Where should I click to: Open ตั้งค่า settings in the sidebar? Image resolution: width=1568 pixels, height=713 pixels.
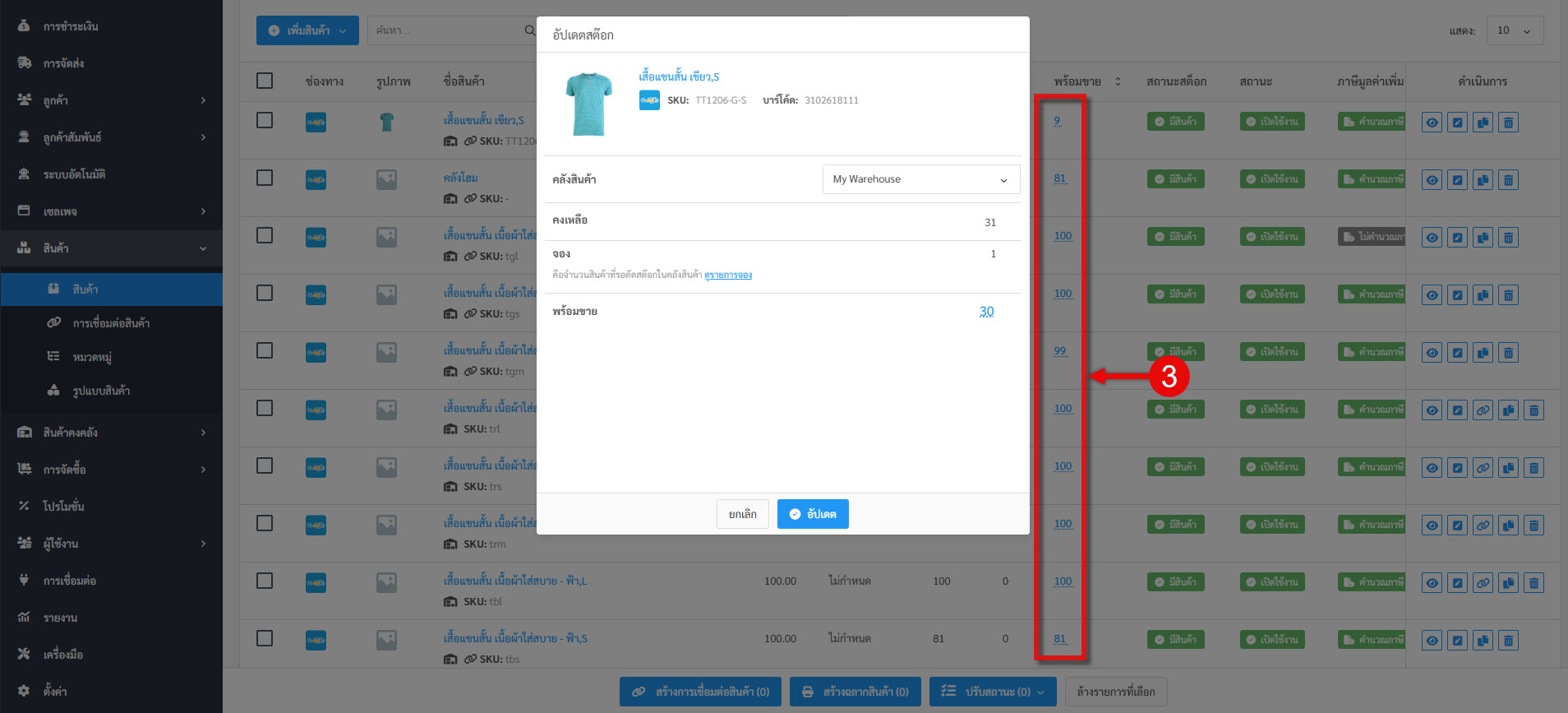[55, 692]
